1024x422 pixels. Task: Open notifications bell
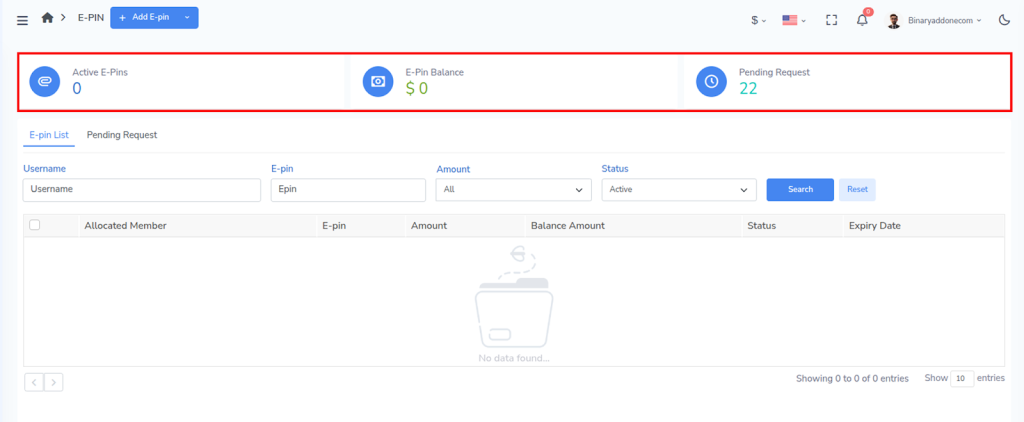(862, 19)
